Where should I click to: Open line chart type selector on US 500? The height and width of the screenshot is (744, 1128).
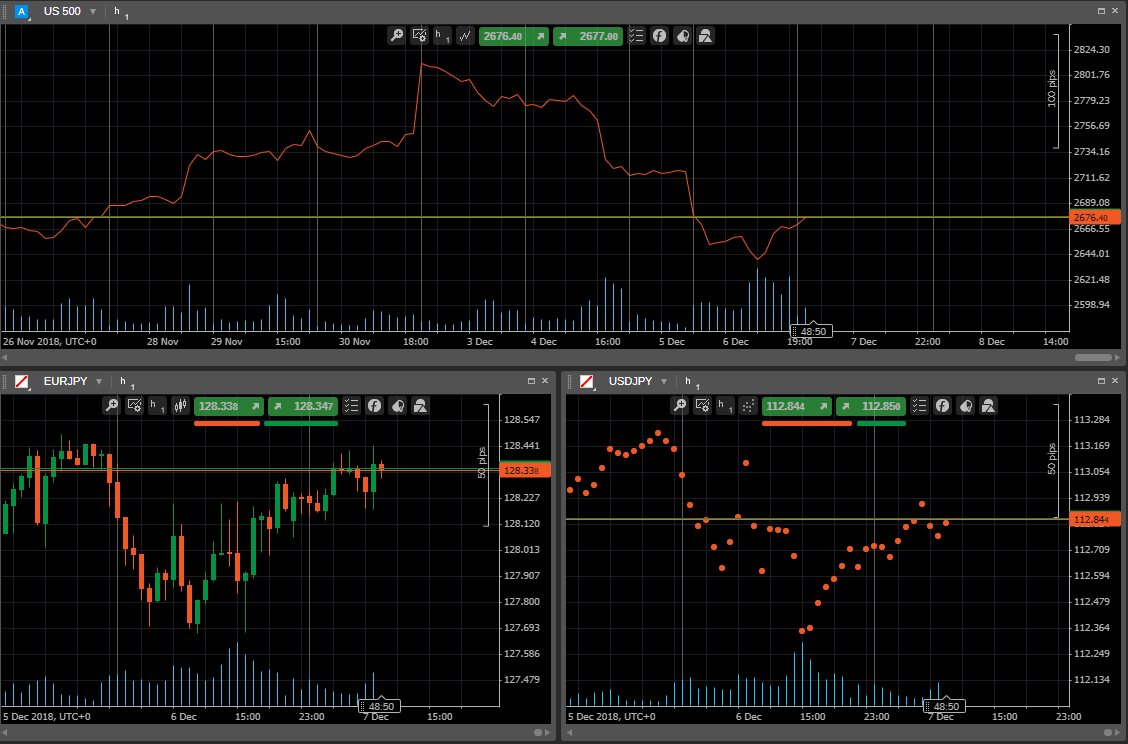[465, 36]
